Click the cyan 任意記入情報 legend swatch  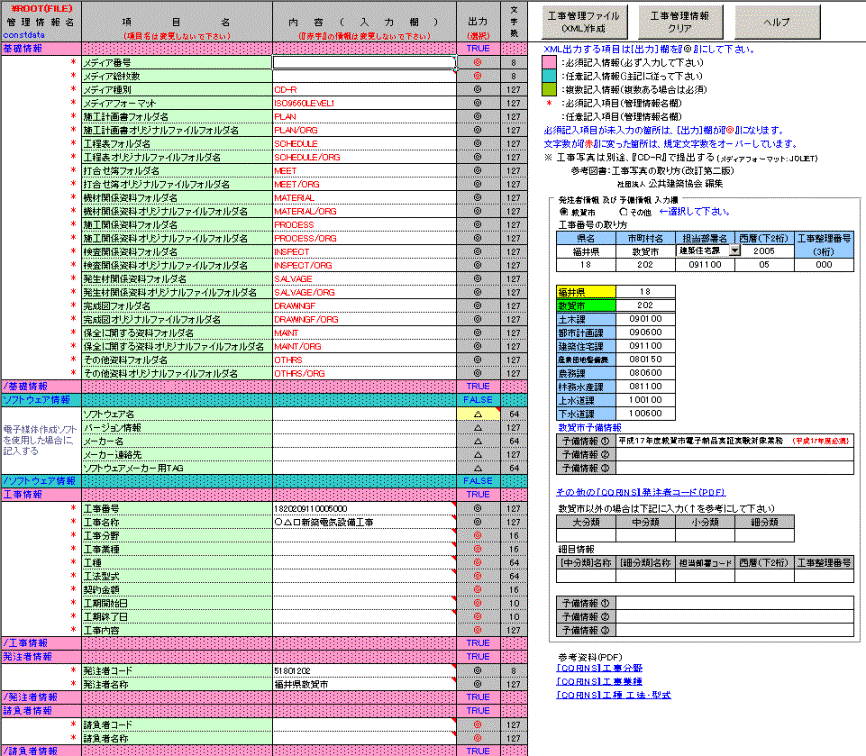tap(549, 76)
